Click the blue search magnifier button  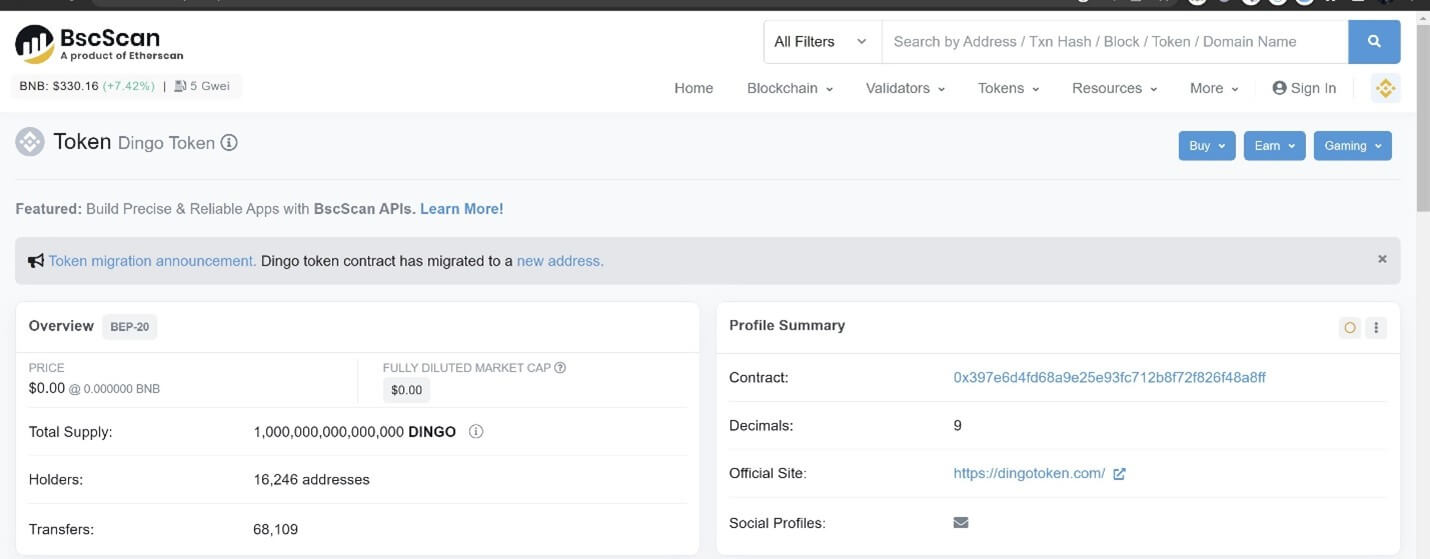(1374, 42)
